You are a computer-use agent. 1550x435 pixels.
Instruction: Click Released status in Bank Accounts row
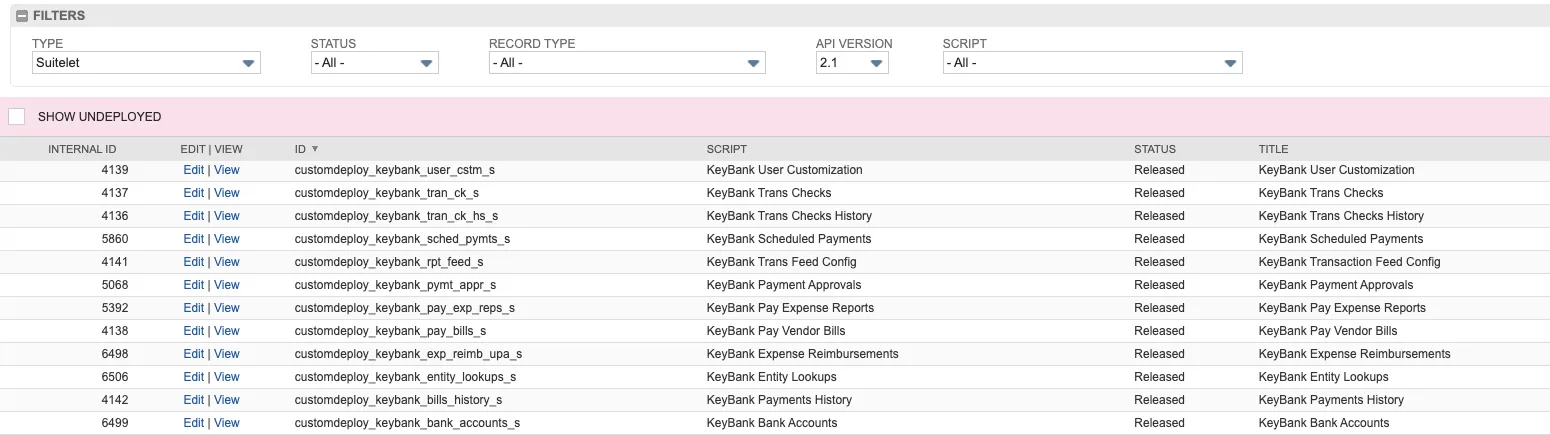pos(1159,423)
